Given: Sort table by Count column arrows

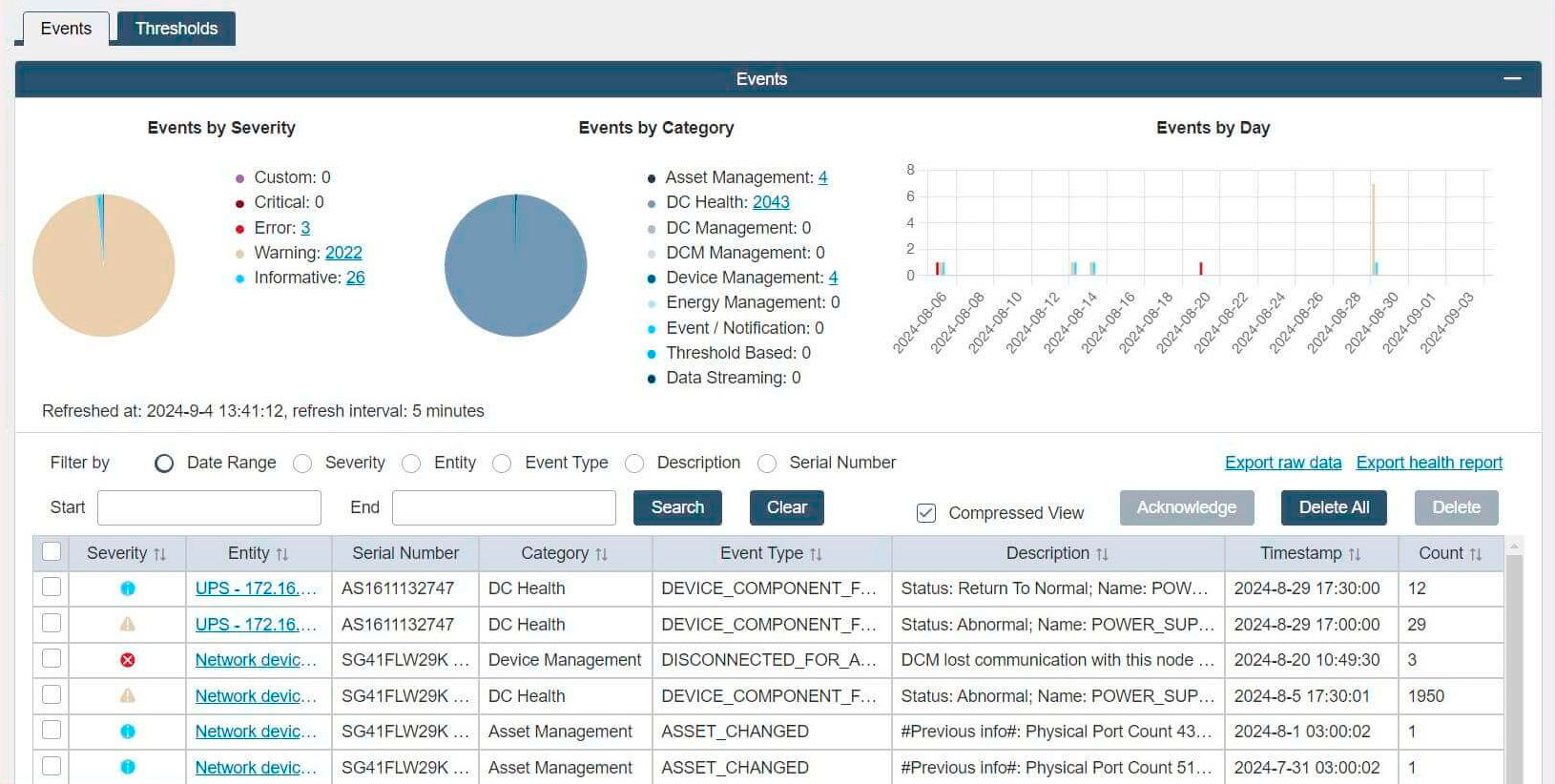Looking at the screenshot, I should pyautogui.click(x=1476, y=554).
